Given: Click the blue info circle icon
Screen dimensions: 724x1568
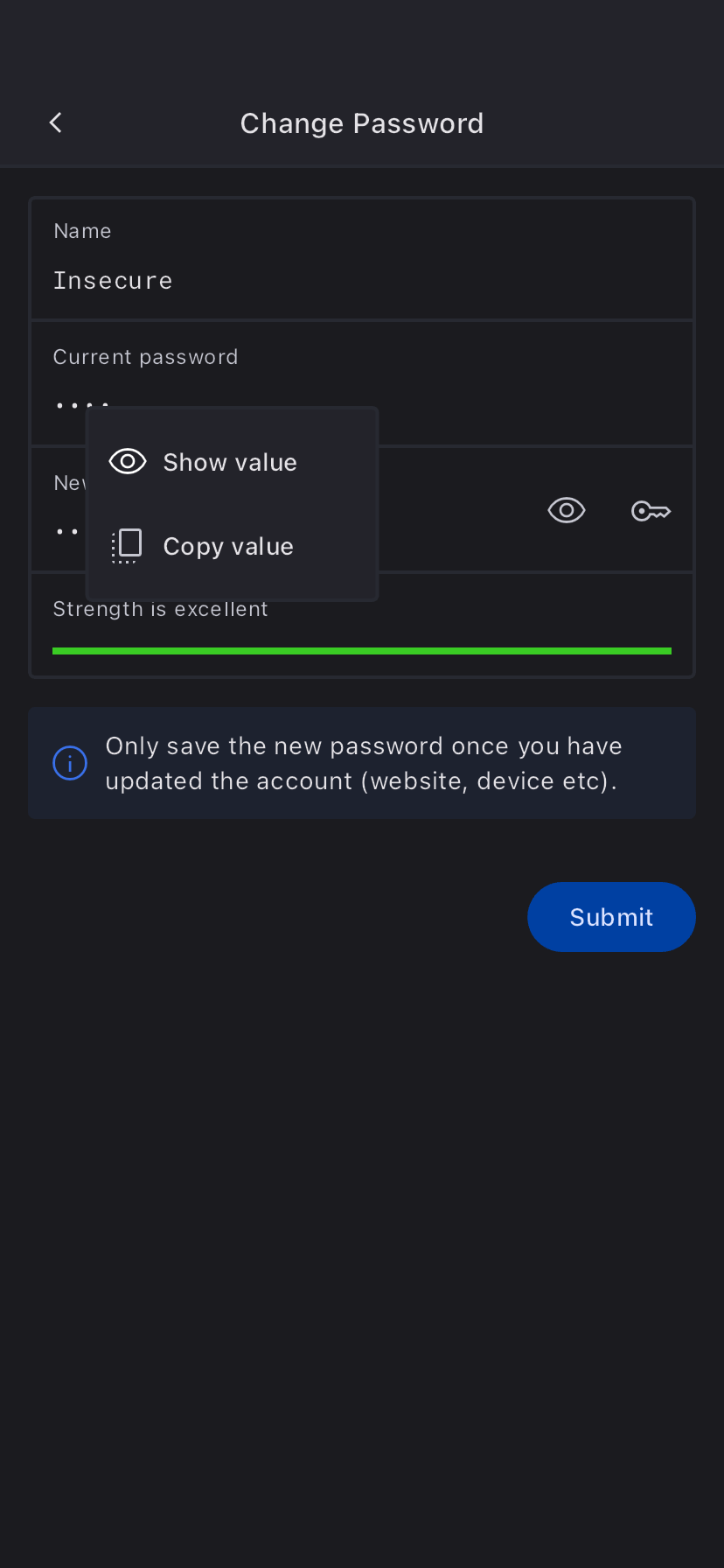Looking at the screenshot, I should pyautogui.click(x=70, y=763).
